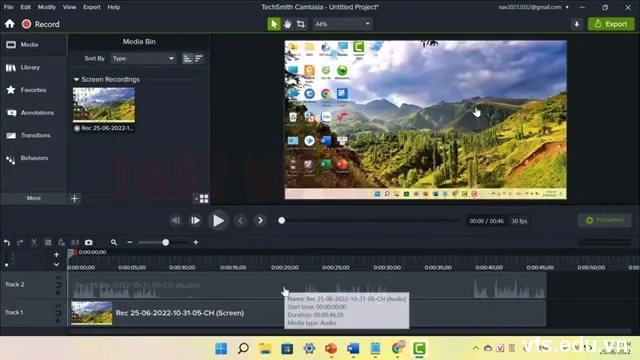Viewport: 640px width, 360px height.
Task: Play the video preview
Action: click(218, 221)
